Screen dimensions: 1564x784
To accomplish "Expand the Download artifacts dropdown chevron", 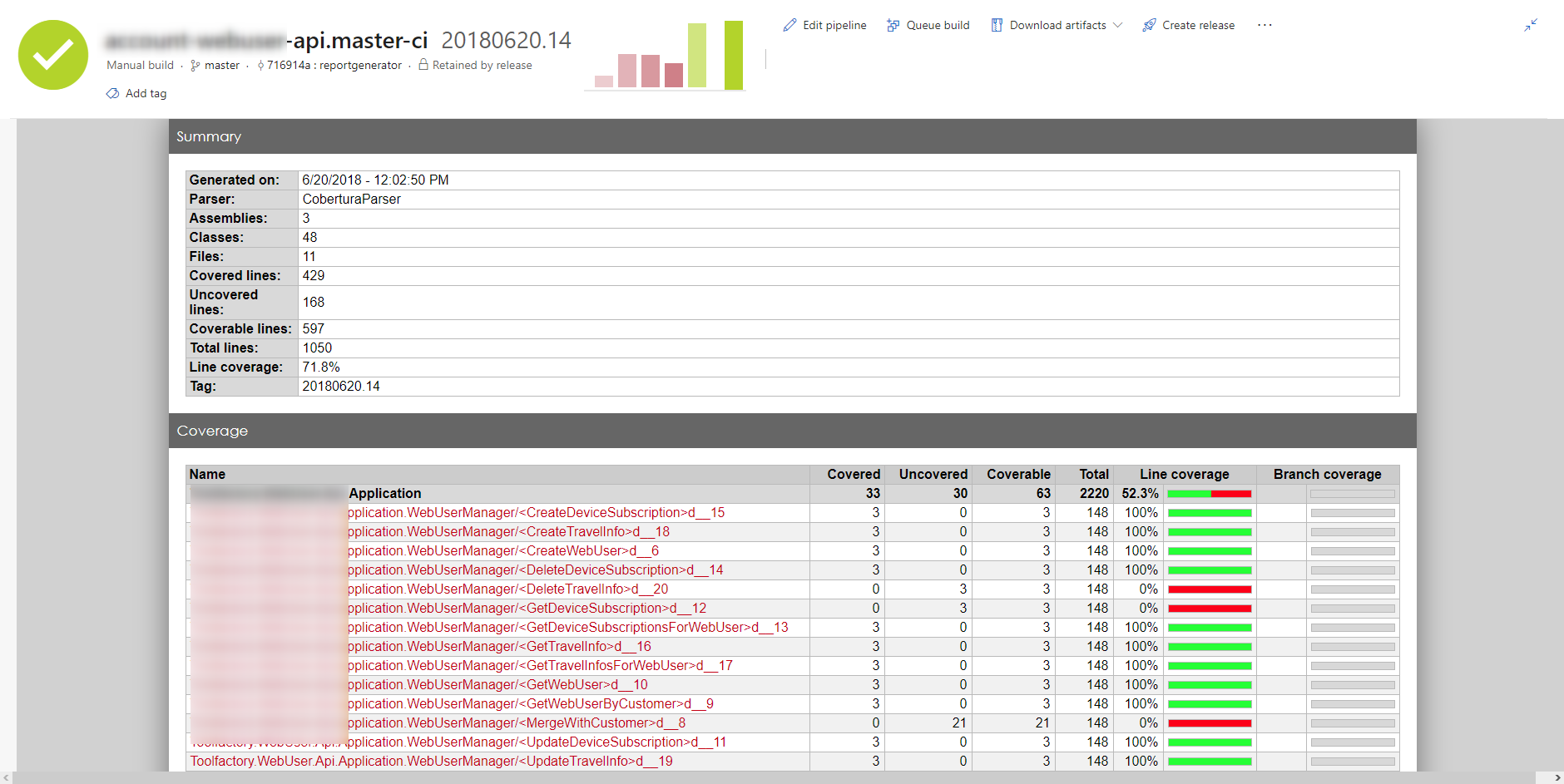I will 1118,25.
